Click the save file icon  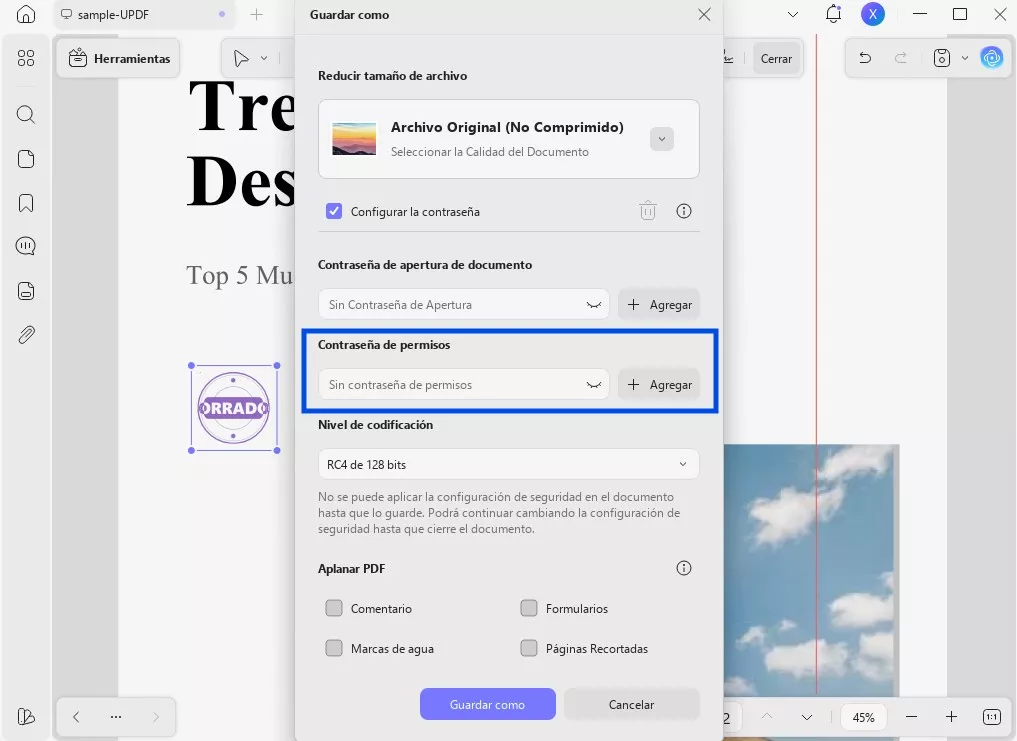click(942, 58)
